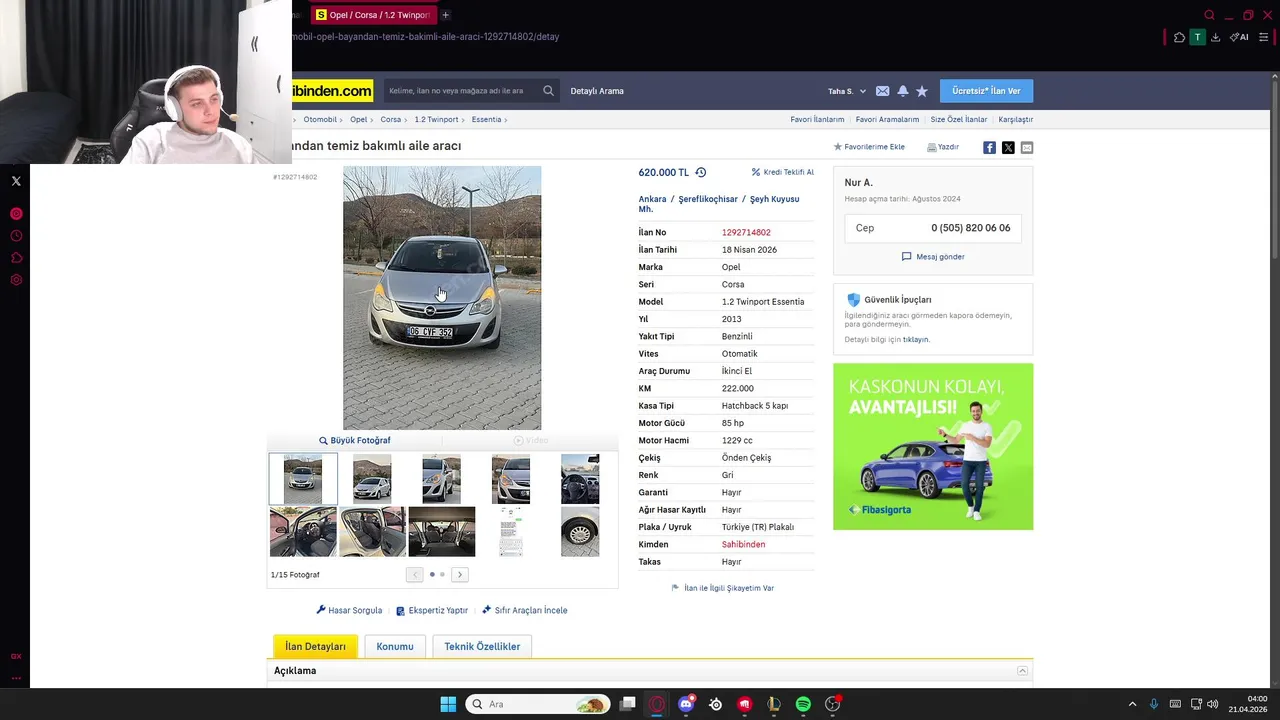The height and width of the screenshot is (720, 1280).
Task: Select the Opel / Corsa browser tab
Action: pyautogui.click(x=374, y=15)
